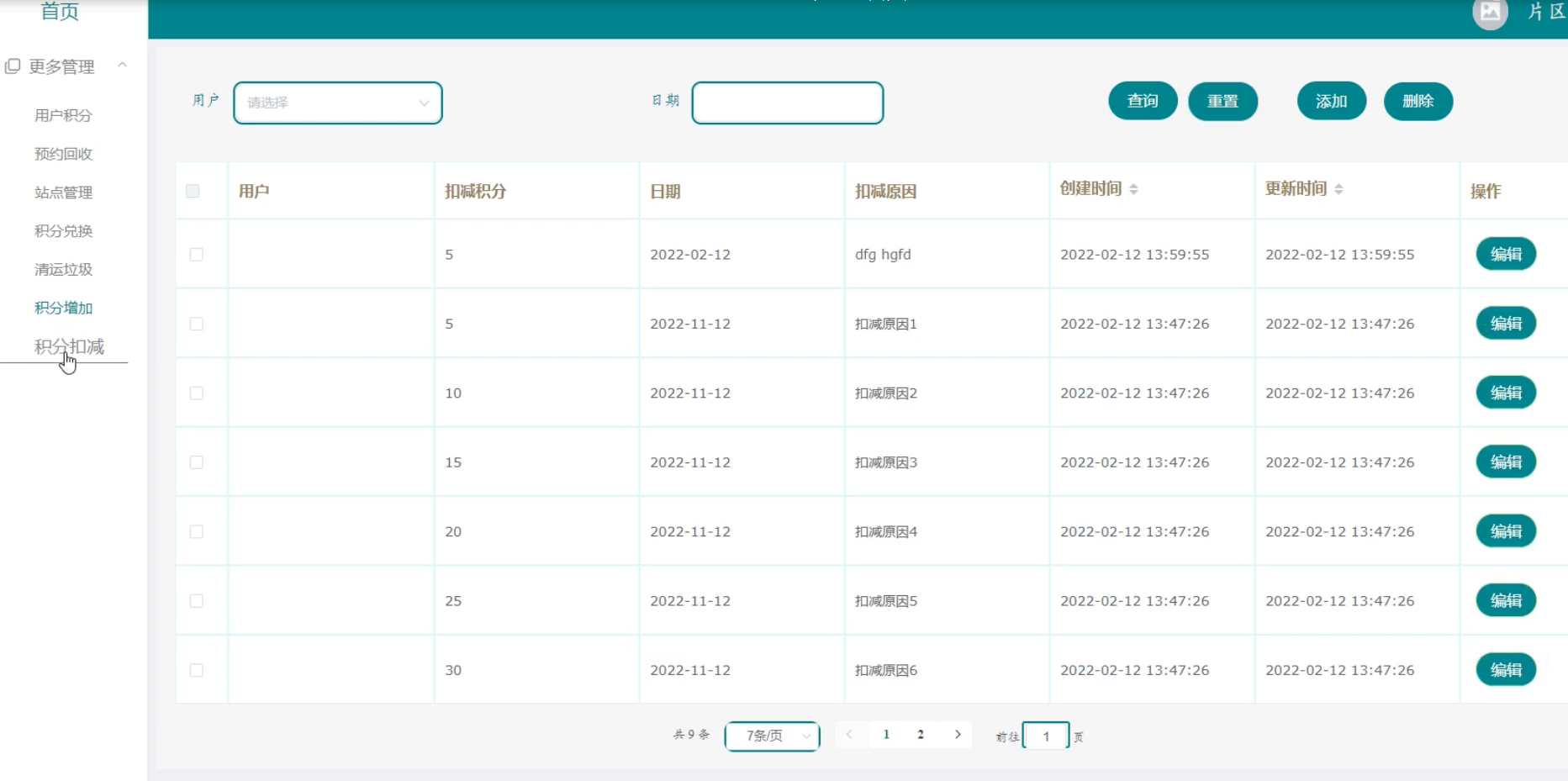The width and height of the screenshot is (1568, 781).
Task: Go to previous page arrow
Action: click(x=849, y=735)
